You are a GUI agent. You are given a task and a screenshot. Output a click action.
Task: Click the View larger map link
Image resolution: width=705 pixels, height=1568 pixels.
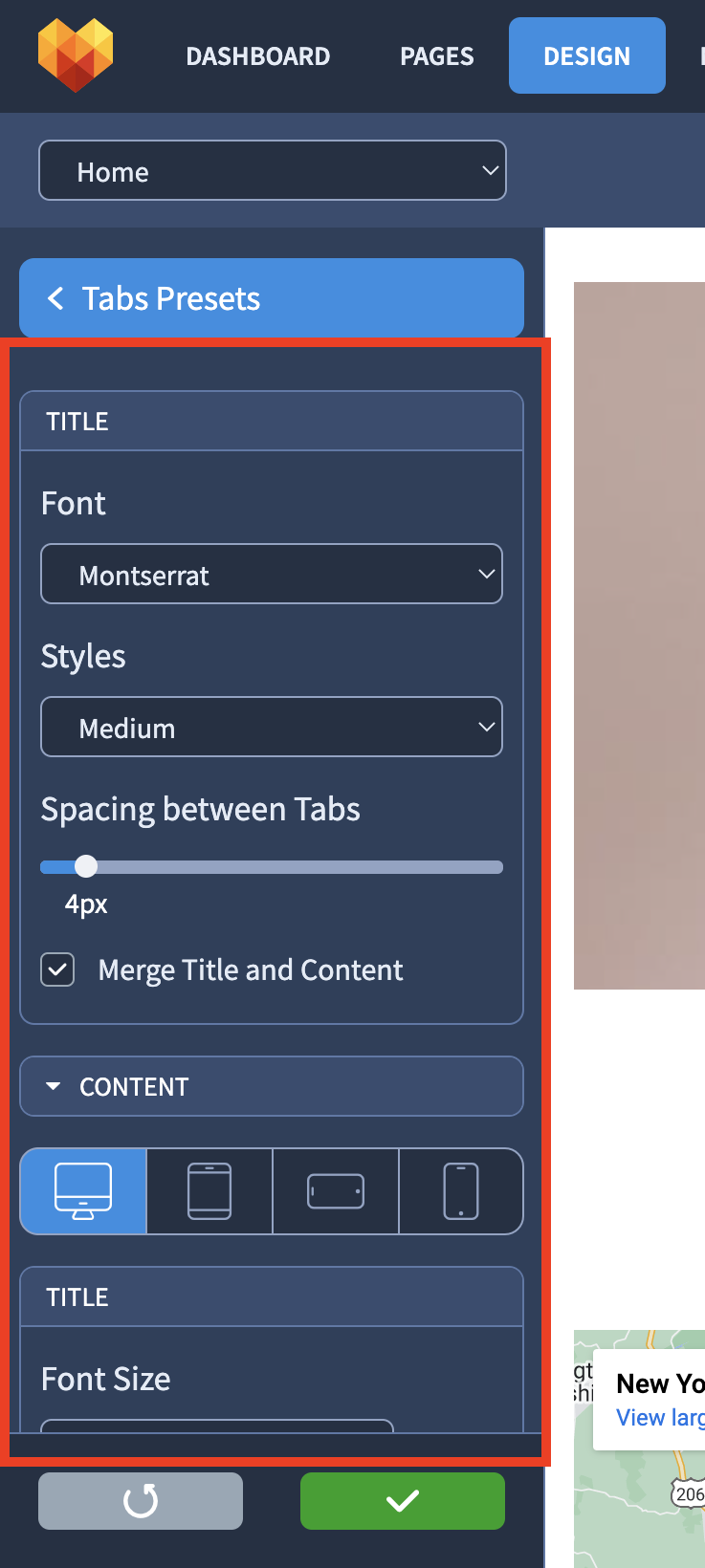click(x=660, y=1418)
